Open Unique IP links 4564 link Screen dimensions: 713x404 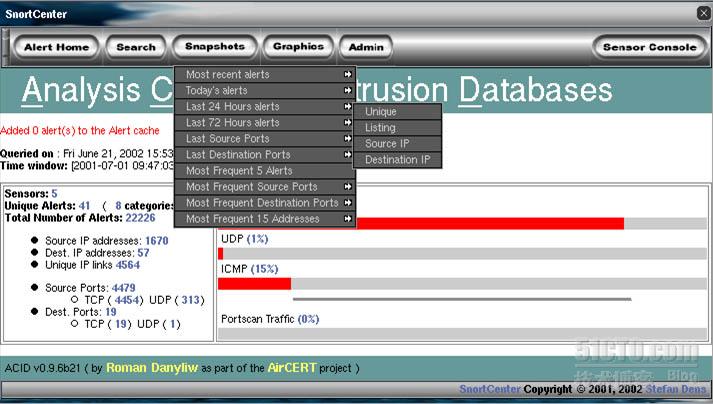(128, 265)
